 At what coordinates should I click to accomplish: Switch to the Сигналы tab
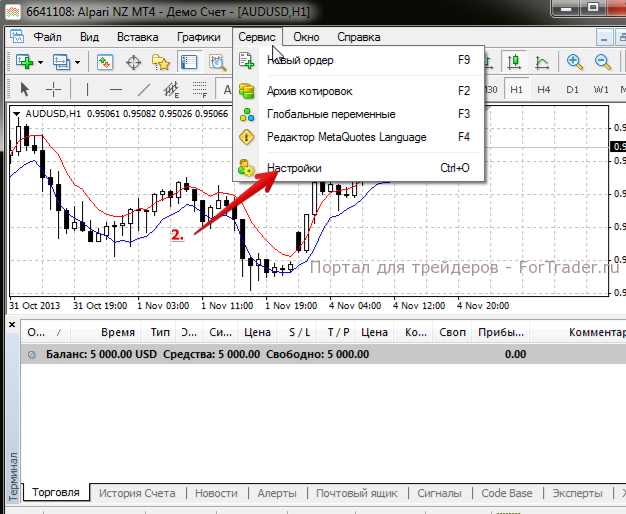click(x=439, y=493)
